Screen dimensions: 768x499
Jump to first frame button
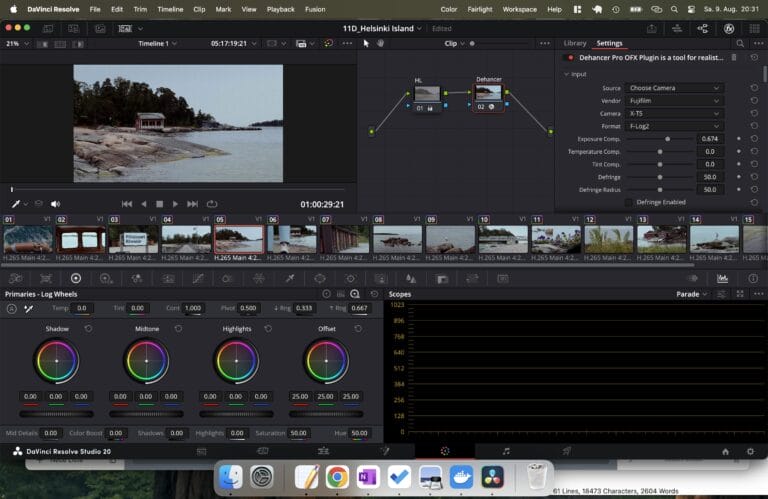(127, 204)
